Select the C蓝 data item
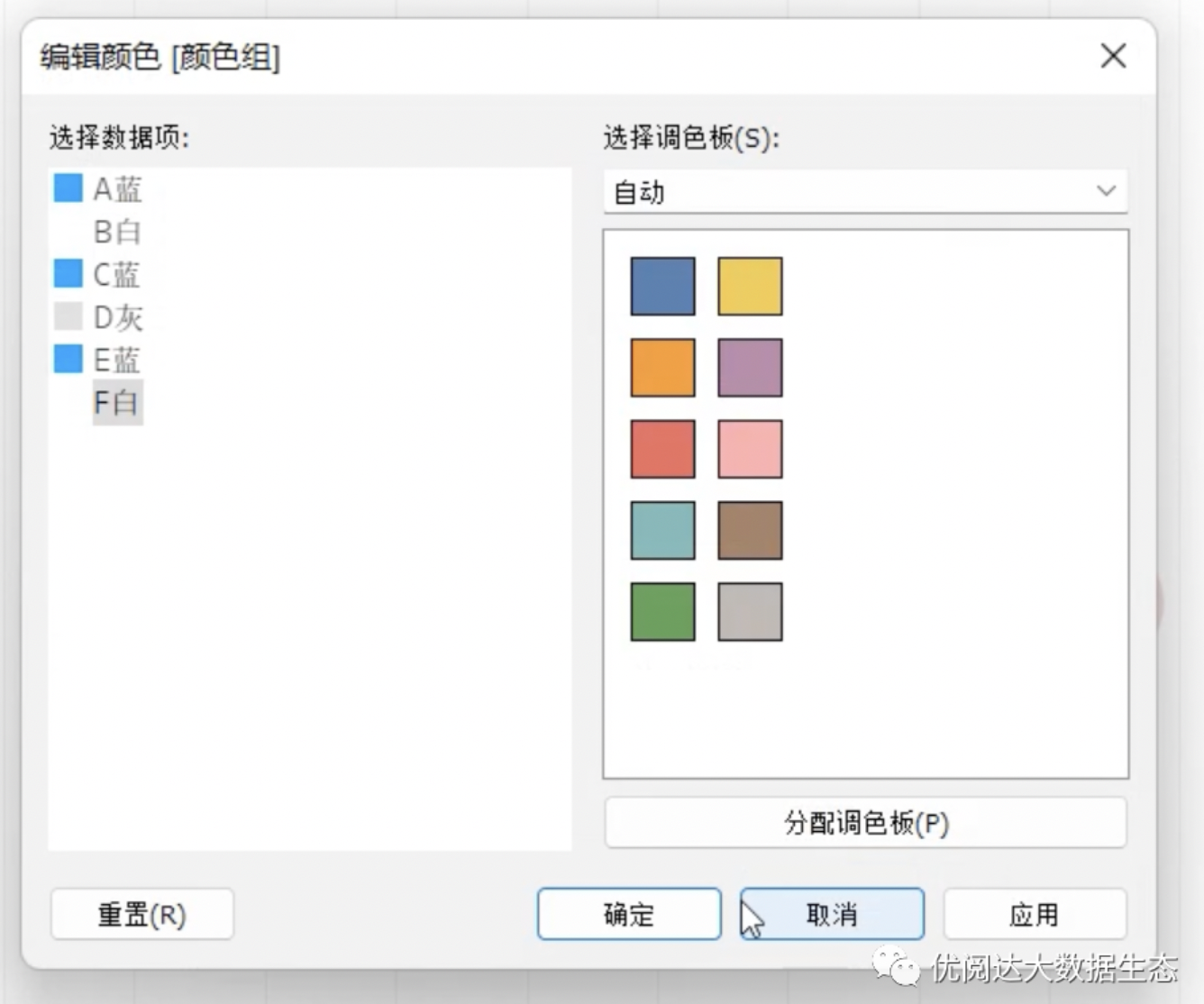 click(117, 274)
